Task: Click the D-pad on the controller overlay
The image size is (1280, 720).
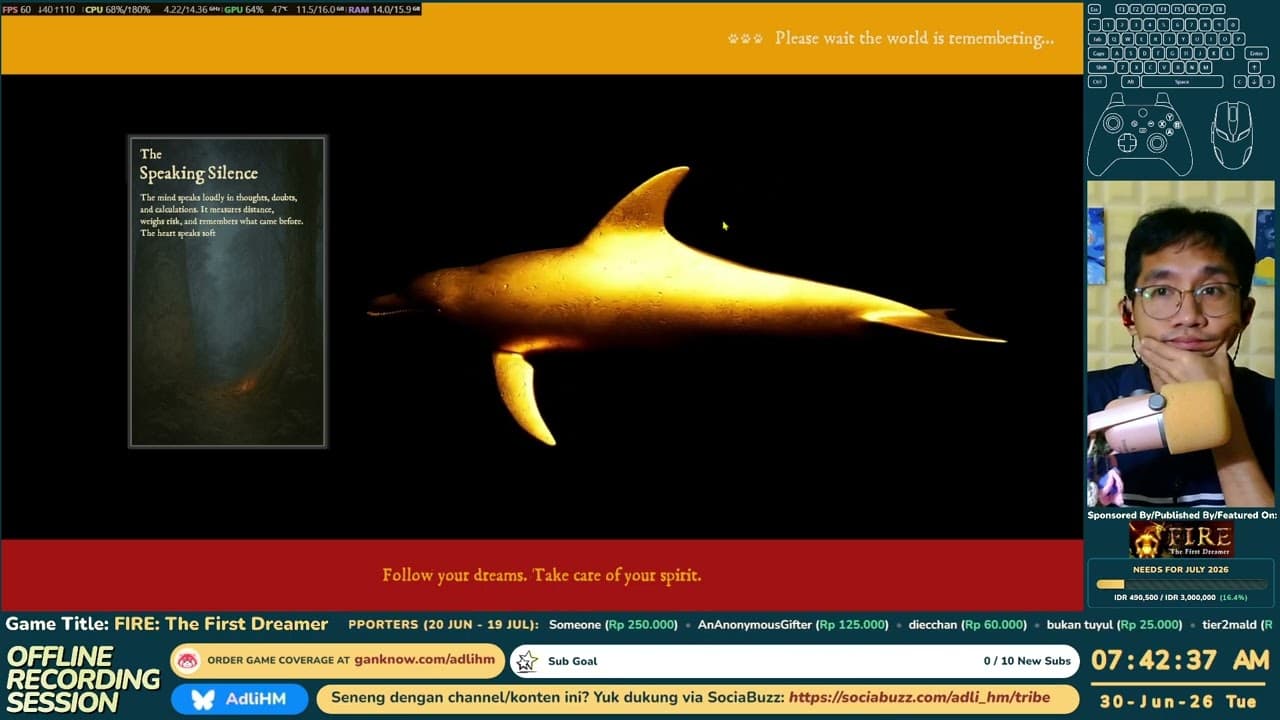Action: click(x=1127, y=143)
